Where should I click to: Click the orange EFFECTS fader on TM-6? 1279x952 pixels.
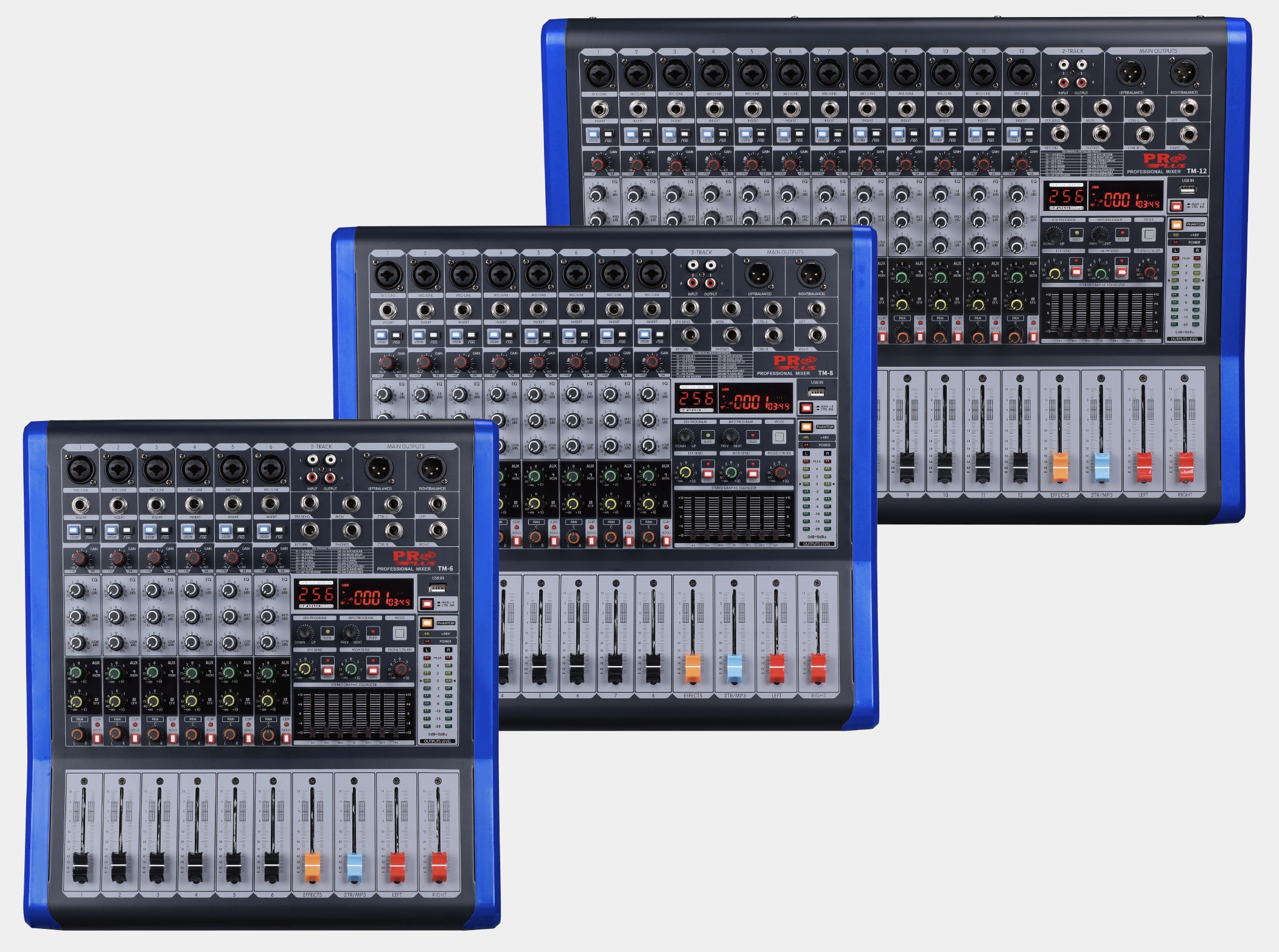tap(312, 866)
